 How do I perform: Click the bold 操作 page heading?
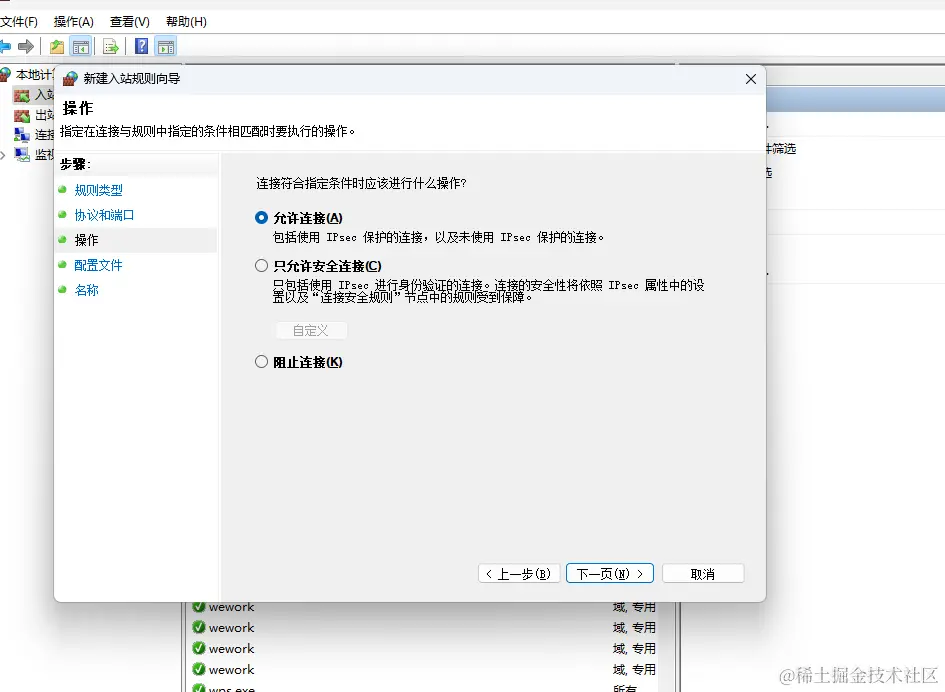(x=78, y=109)
